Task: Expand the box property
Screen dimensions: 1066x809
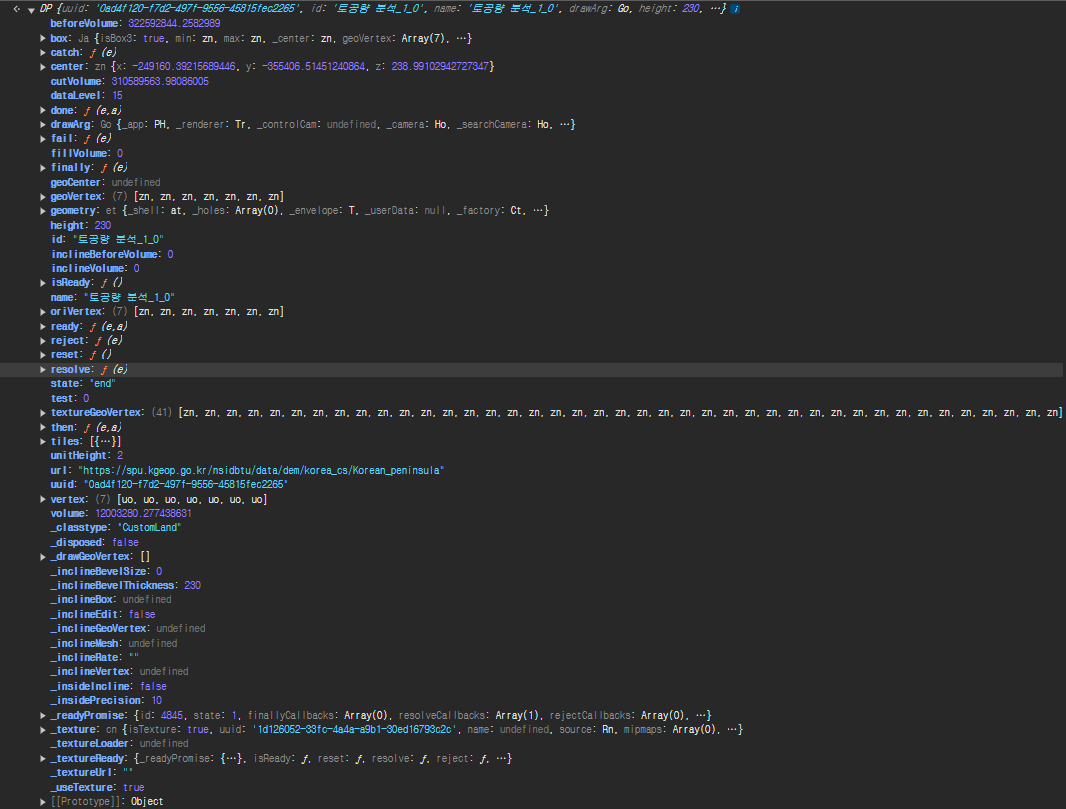Action: 43,38
